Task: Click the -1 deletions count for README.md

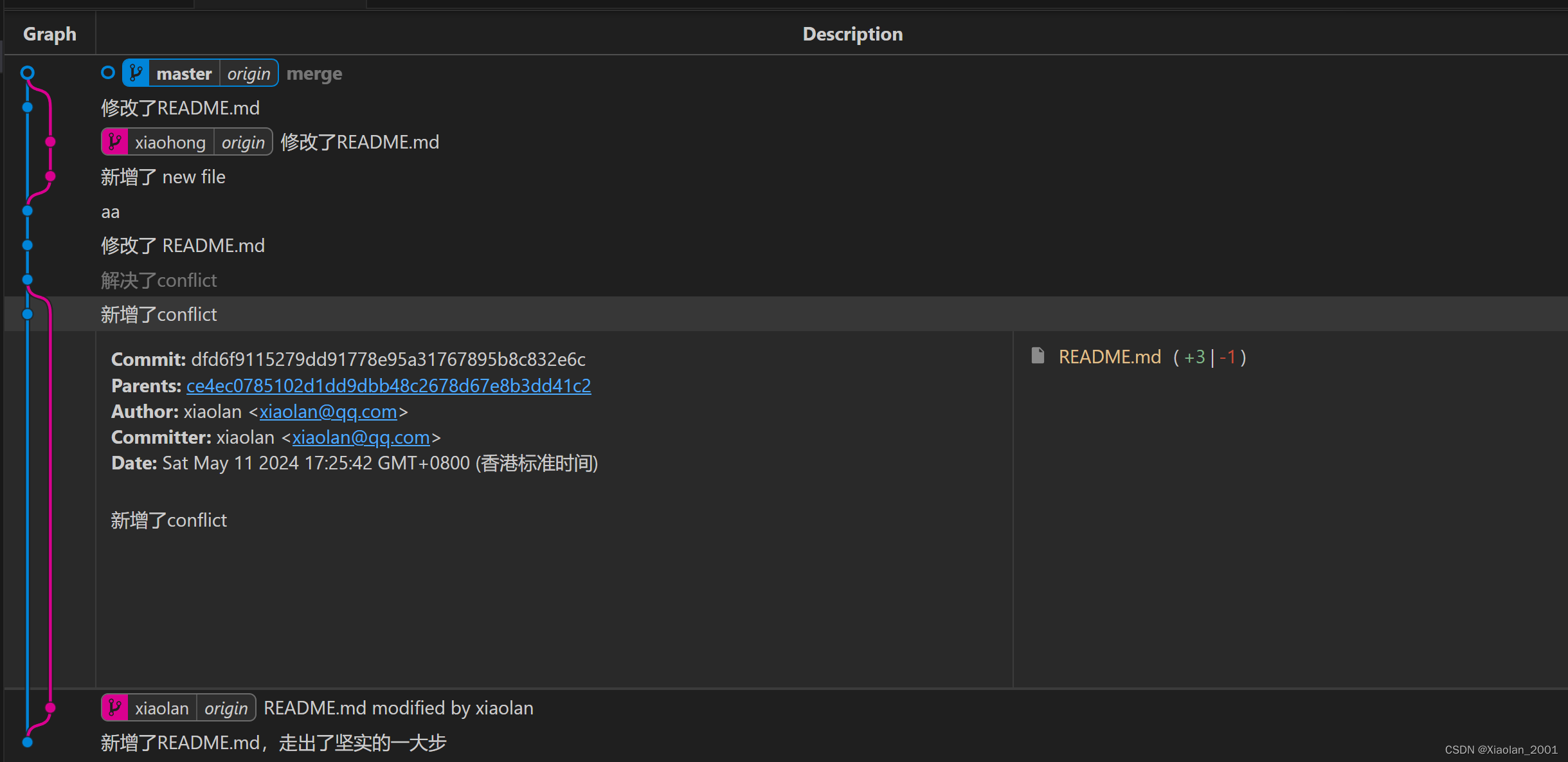Action: (x=1227, y=357)
